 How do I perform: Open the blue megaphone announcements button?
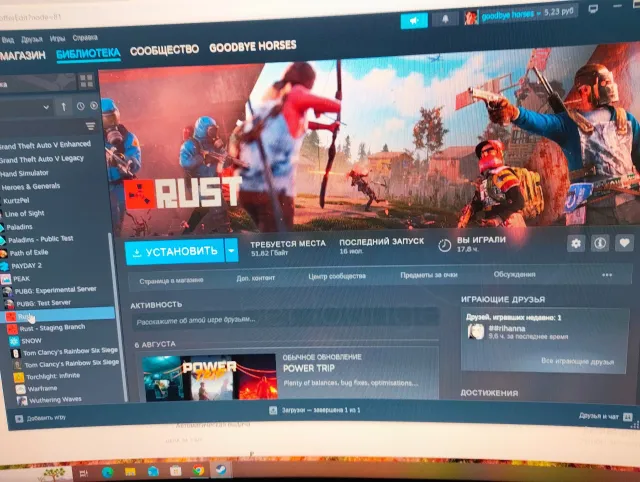[414, 20]
